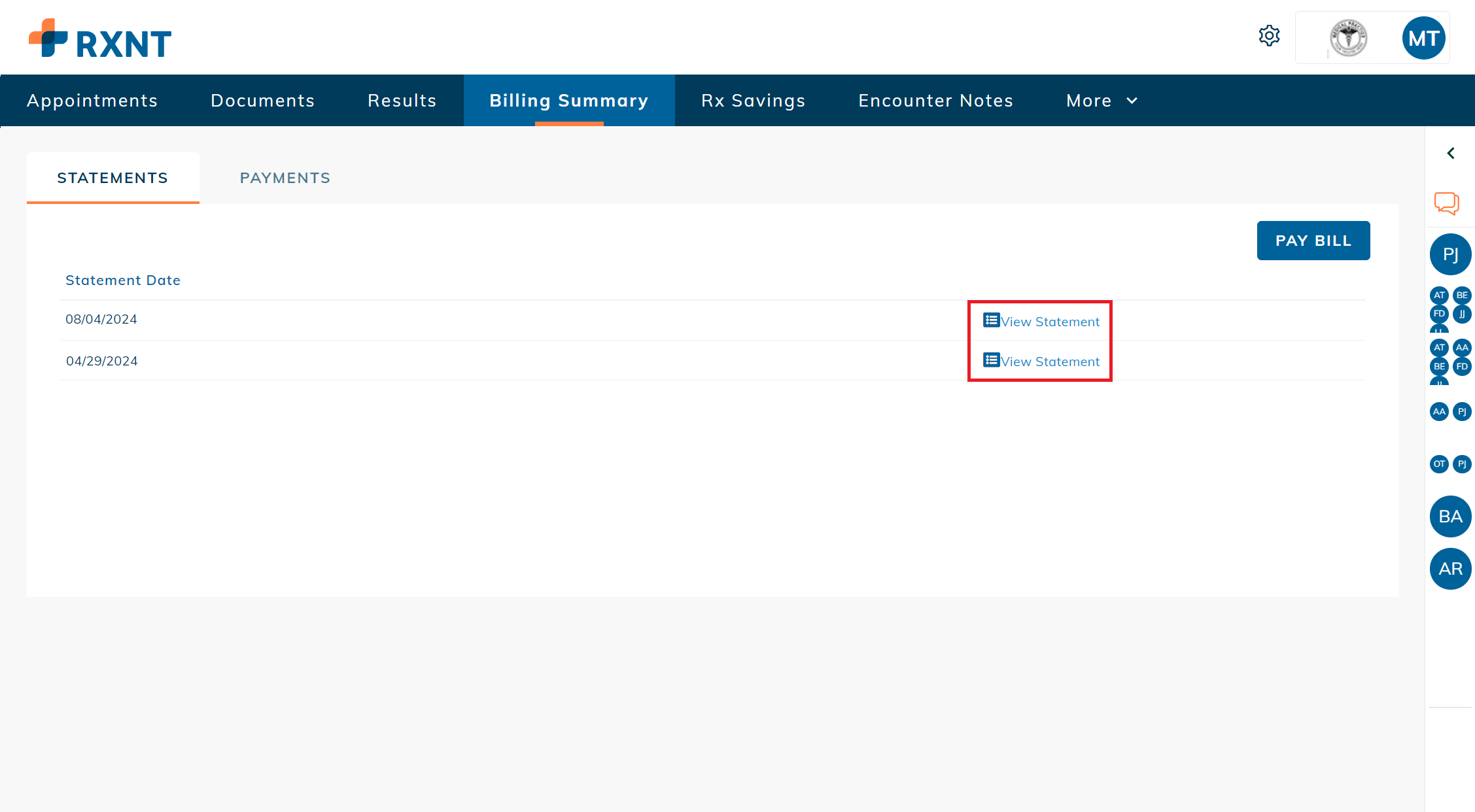Select the PJ conversation avatar in sidebar
Screen dimensions: 1475x812
tap(1451, 254)
